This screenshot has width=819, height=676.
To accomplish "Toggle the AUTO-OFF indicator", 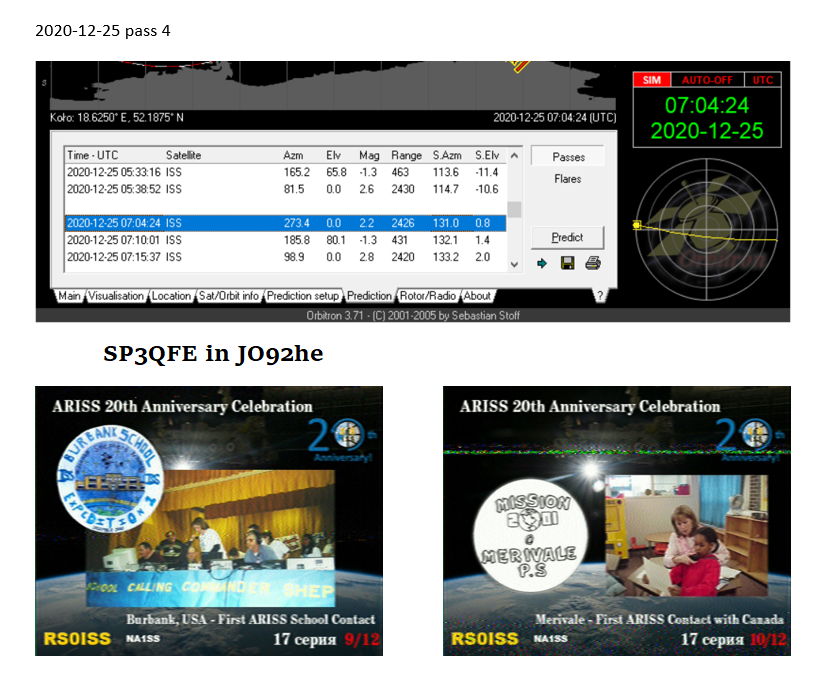I will pyautogui.click(x=707, y=80).
